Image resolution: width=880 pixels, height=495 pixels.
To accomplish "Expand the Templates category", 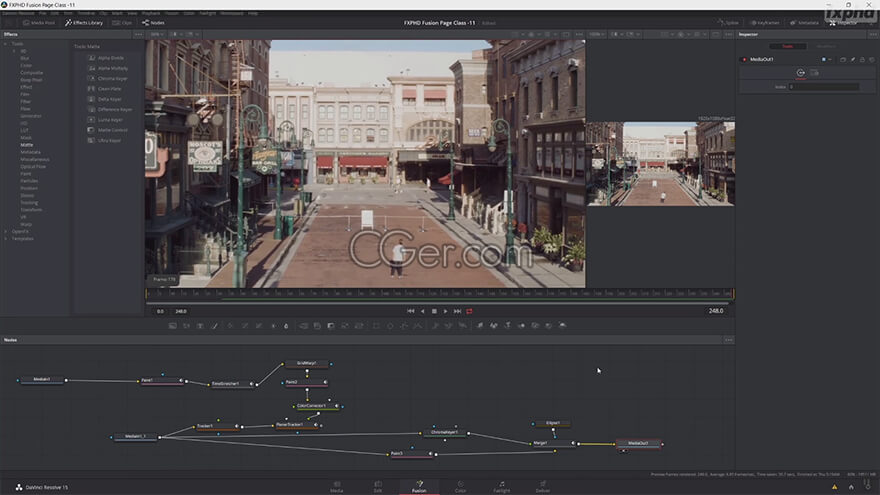I will coord(6,239).
